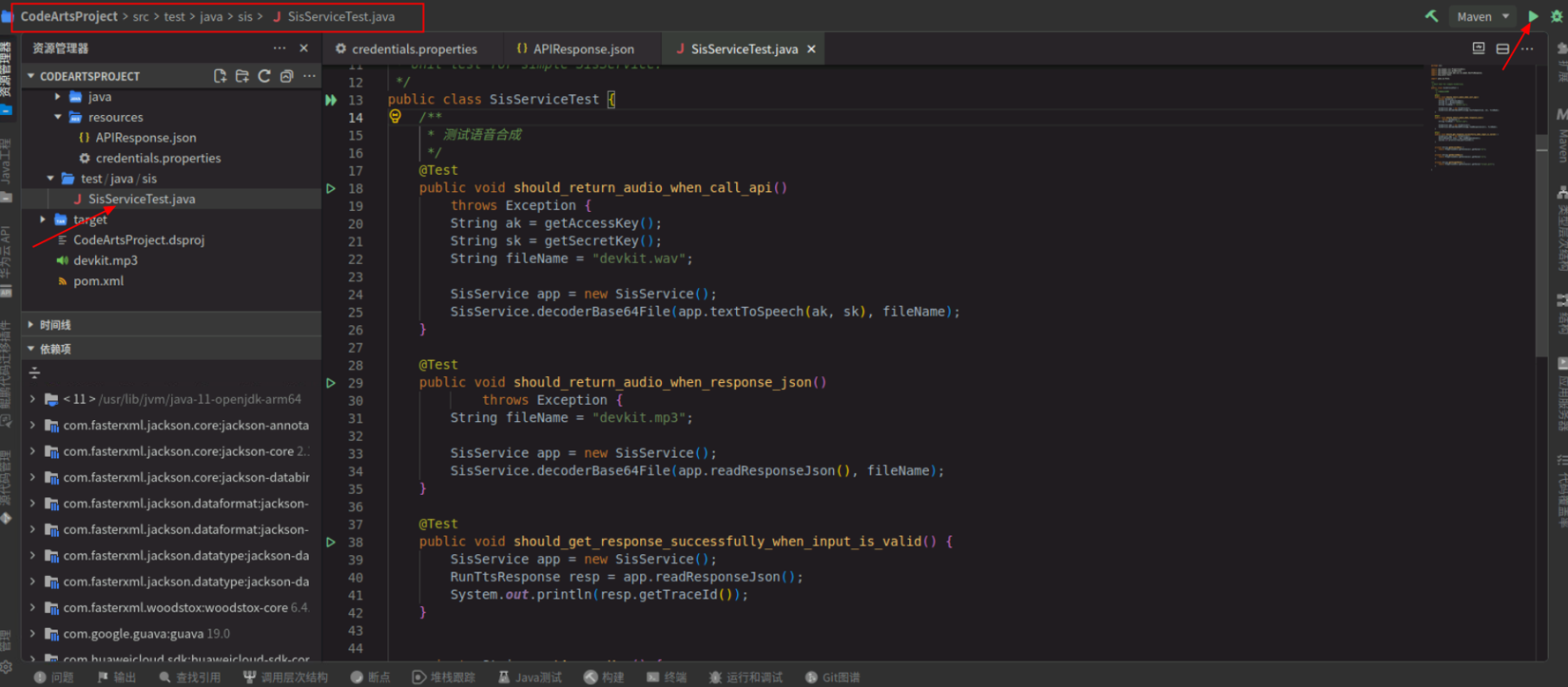The image size is (1568, 687).
Task: Collapse all folders in the explorer
Action: (x=286, y=76)
